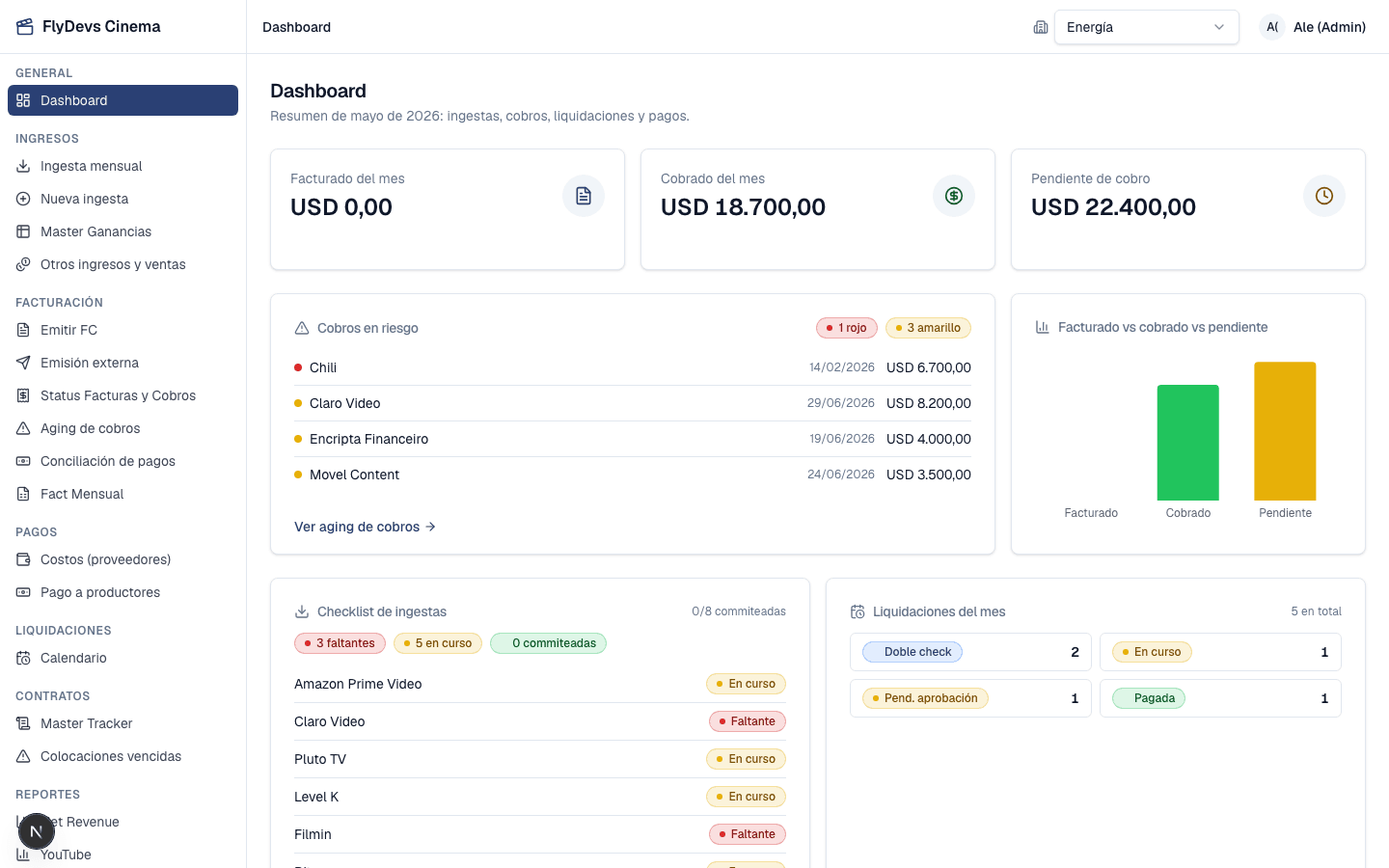Viewport: 1389px width, 868px height.
Task: Click the Nueva ingesta plus-circle icon
Action: click(x=23, y=199)
